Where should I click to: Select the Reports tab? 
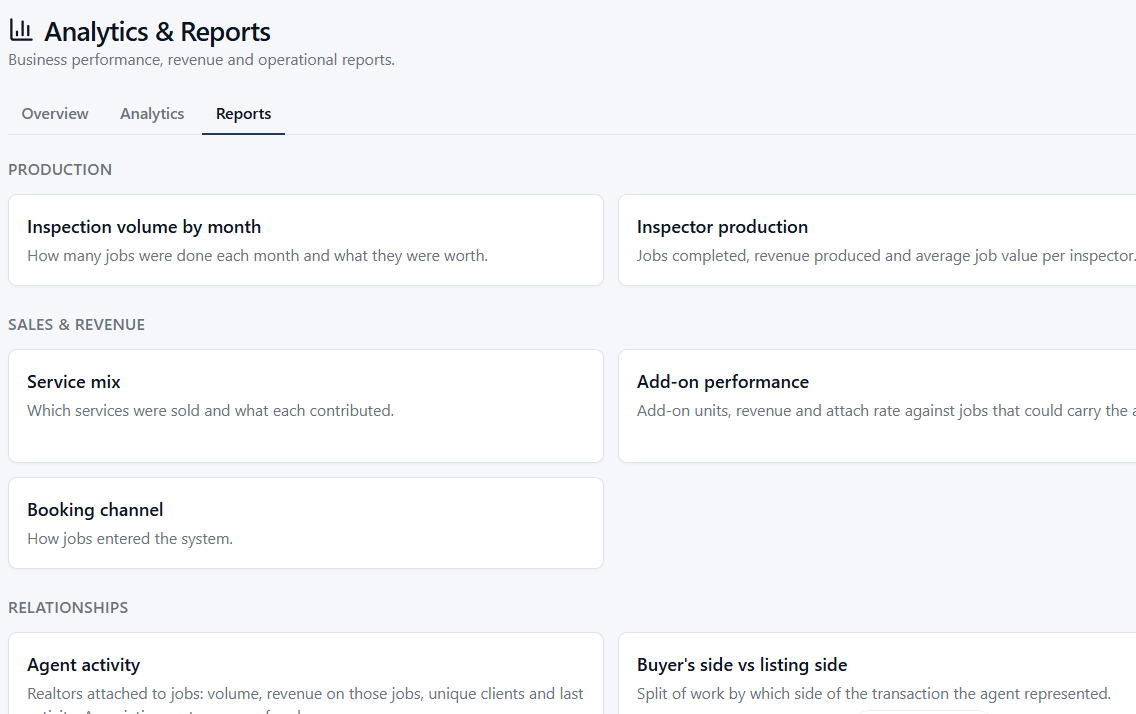tap(243, 114)
